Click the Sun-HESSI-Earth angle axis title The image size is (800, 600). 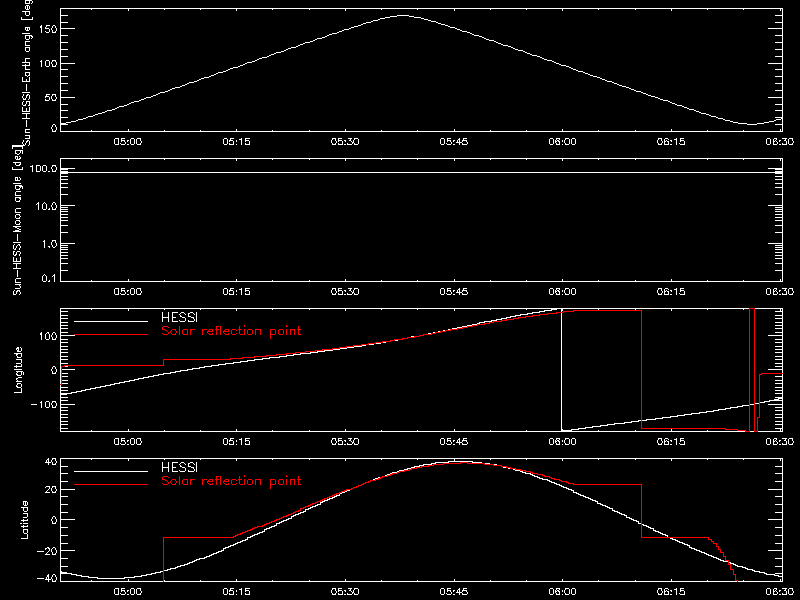27,73
